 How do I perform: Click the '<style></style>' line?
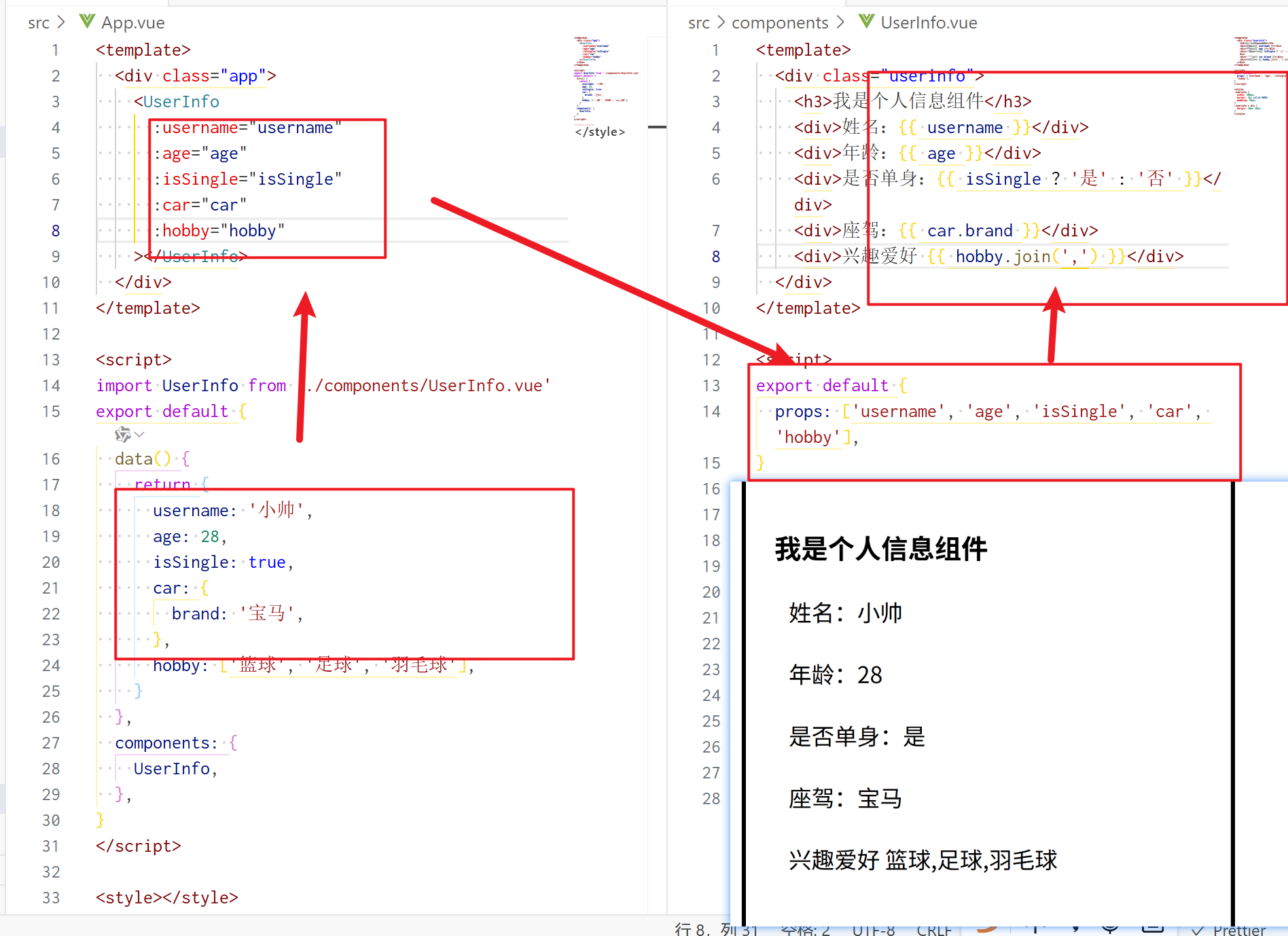[x=167, y=898]
